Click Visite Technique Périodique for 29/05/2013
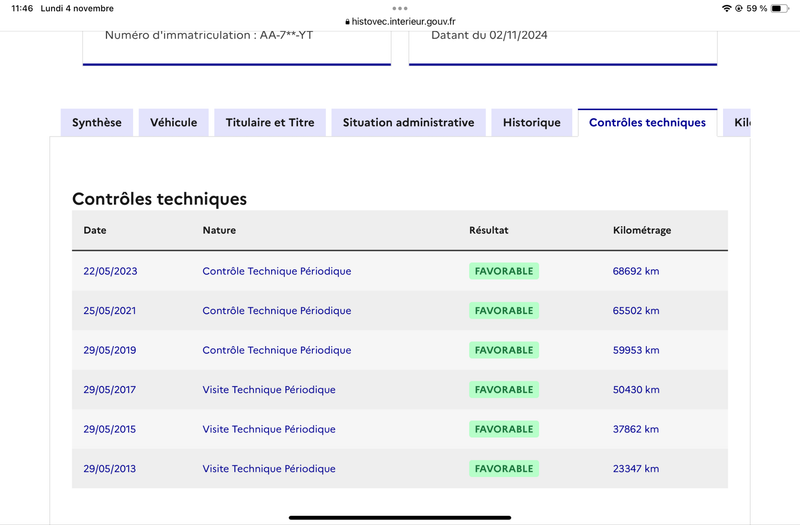The image size is (800, 525). (269, 468)
